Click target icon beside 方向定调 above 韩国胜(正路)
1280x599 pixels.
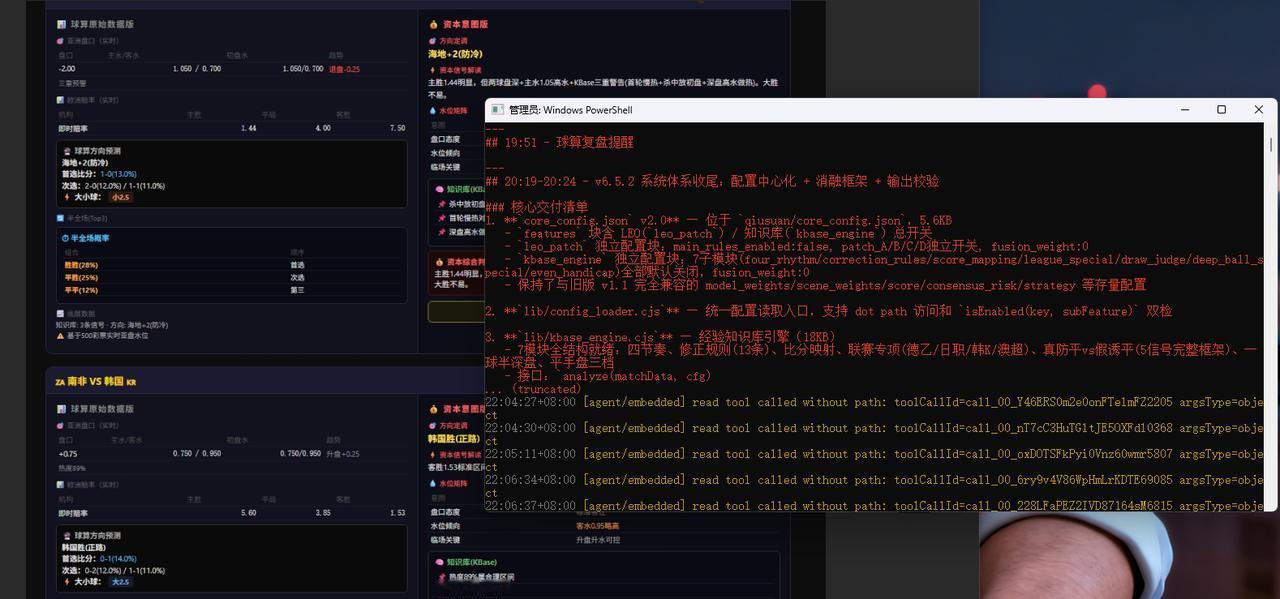(x=433, y=426)
